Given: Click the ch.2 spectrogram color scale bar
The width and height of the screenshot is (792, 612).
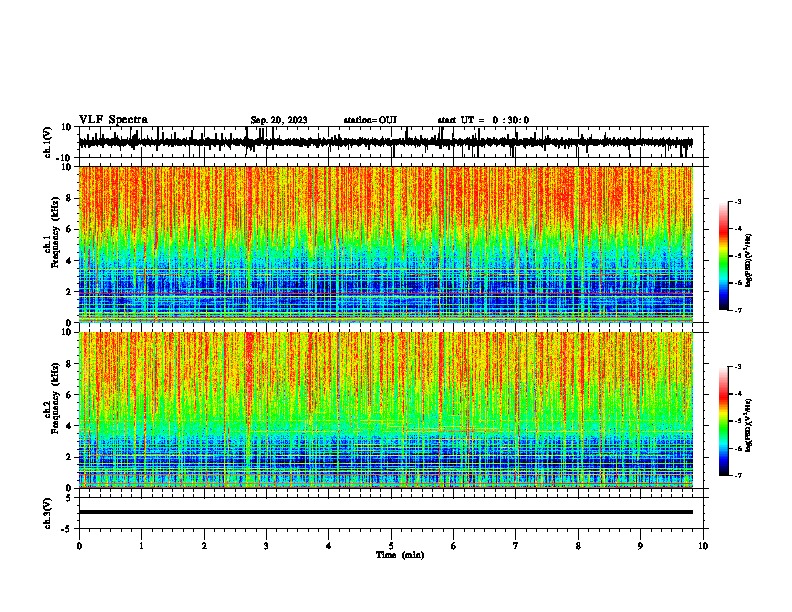Looking at the screenshot, I should point(724,421).
